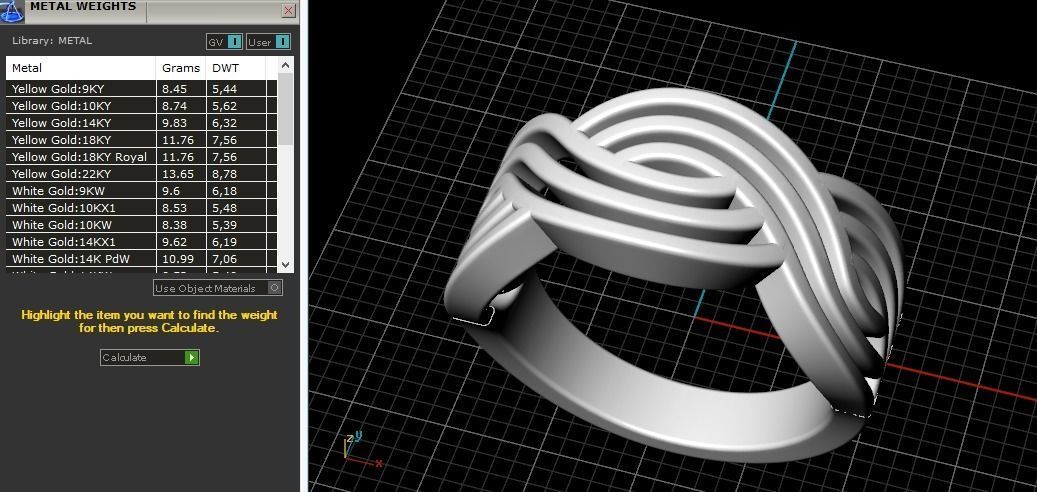Click the Metal column header
This screenshot has width=1037, height=492.
coord(81,68)
